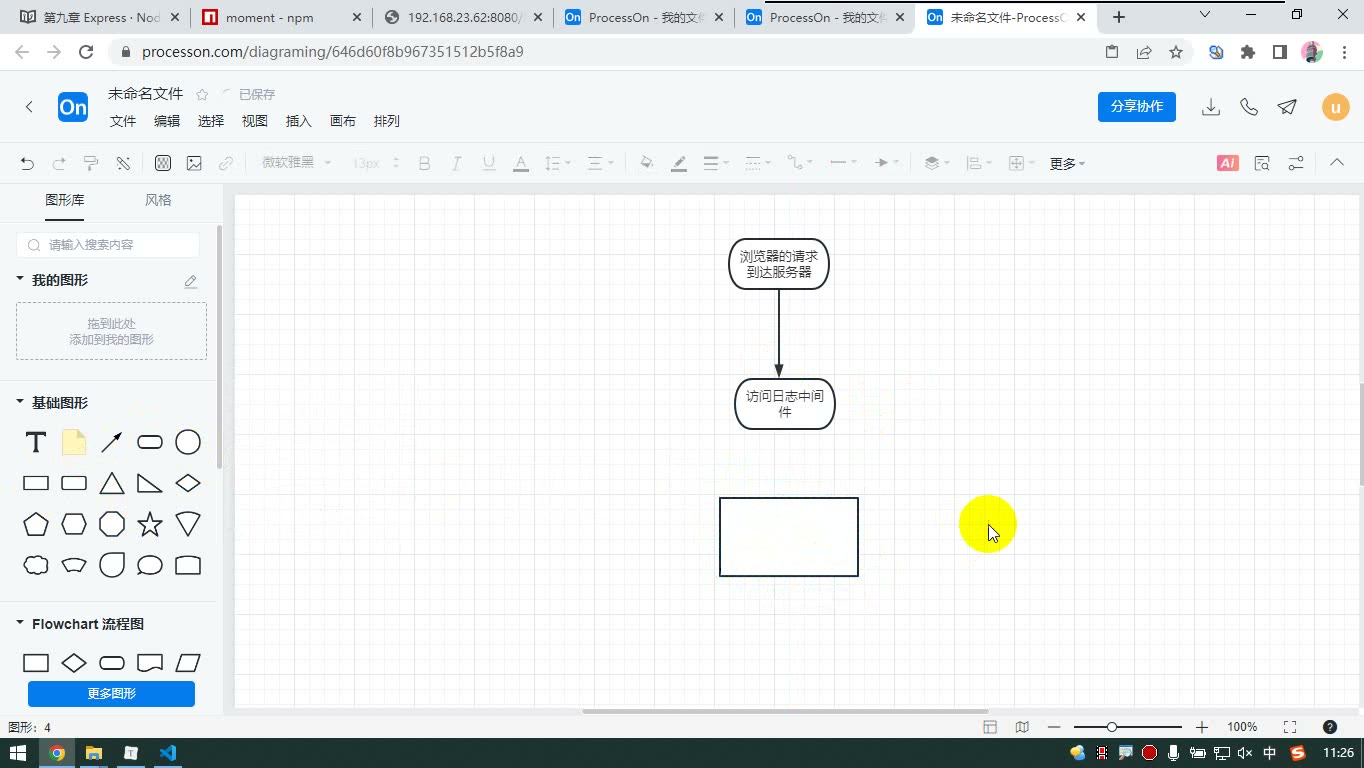1364x768 pixels.
Task: Click the phone call icon
Action: (x=1249, y=107)
